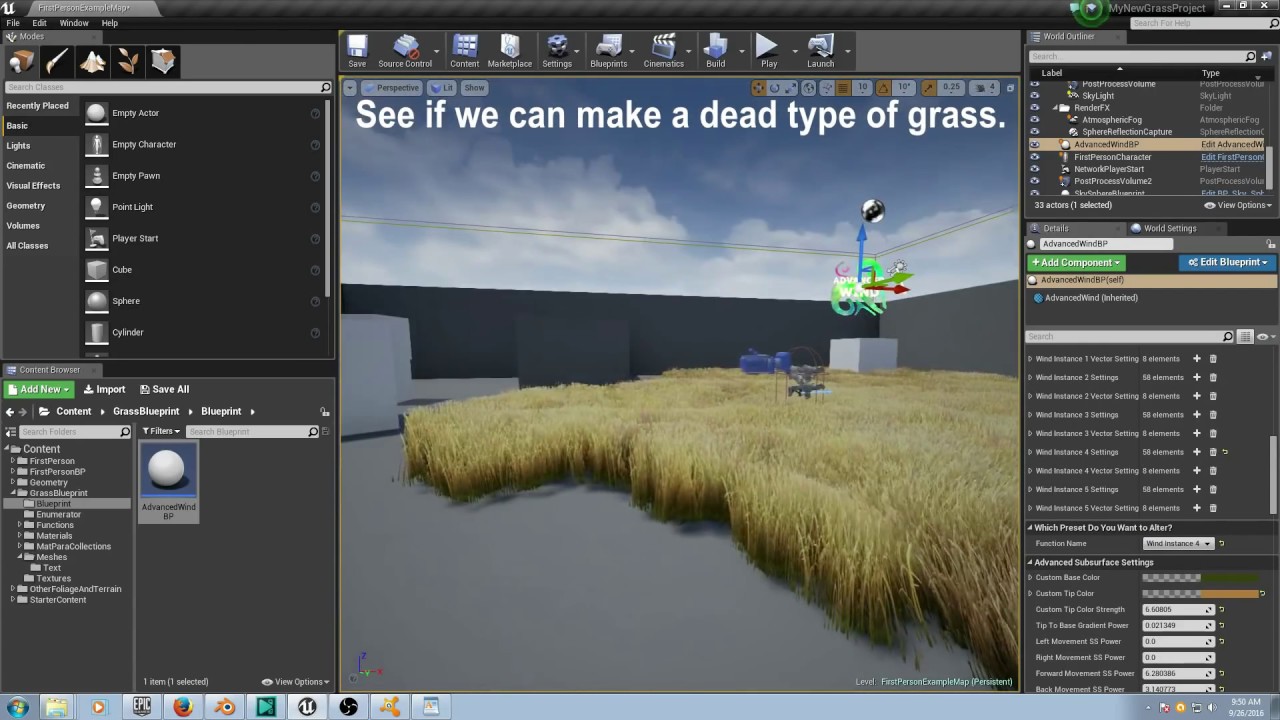
Task: Open the Marketplace toolbar icon
Action: (510, 51)
